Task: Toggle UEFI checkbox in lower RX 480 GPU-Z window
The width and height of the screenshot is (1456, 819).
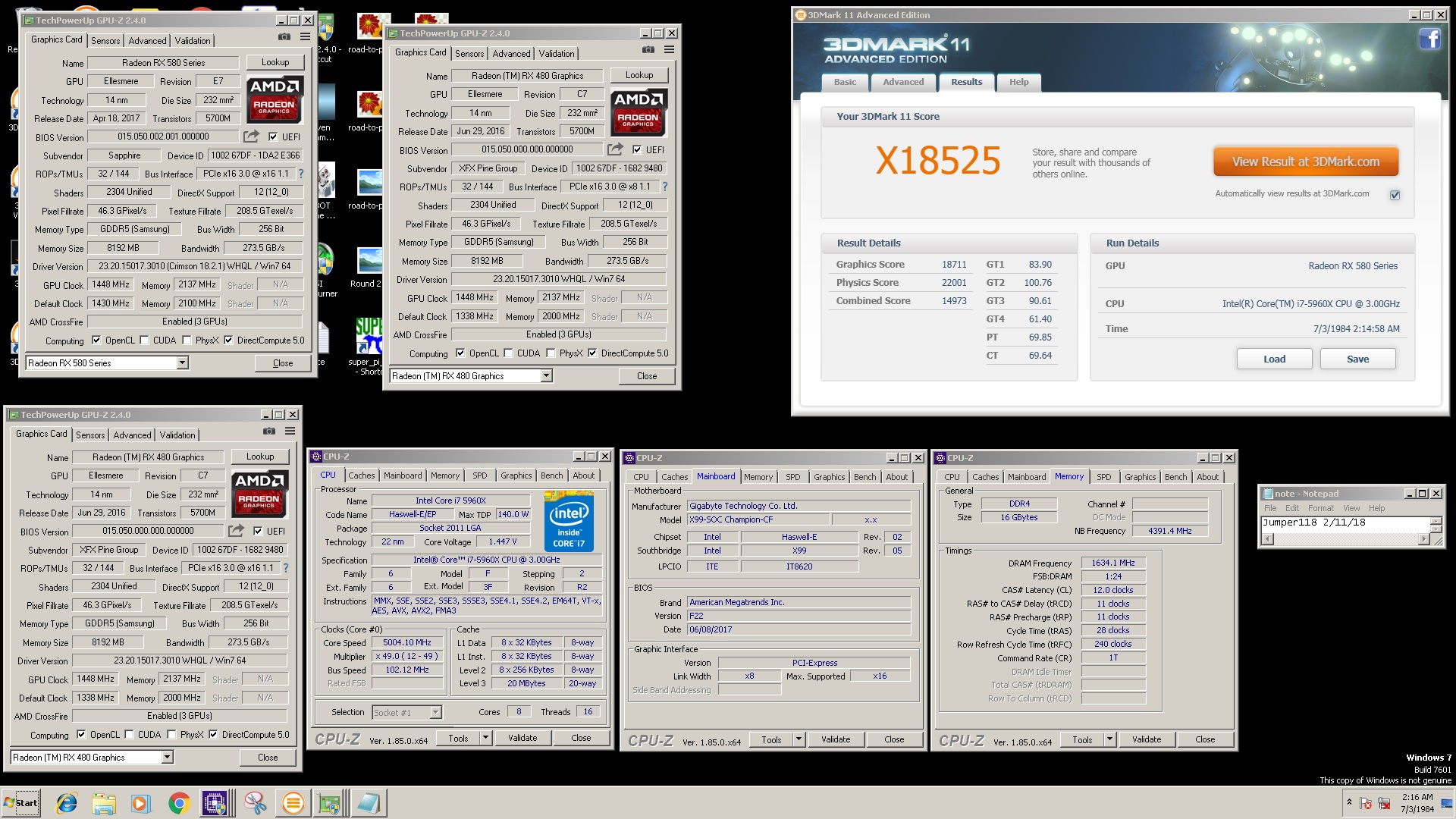Action: [258, 531]
